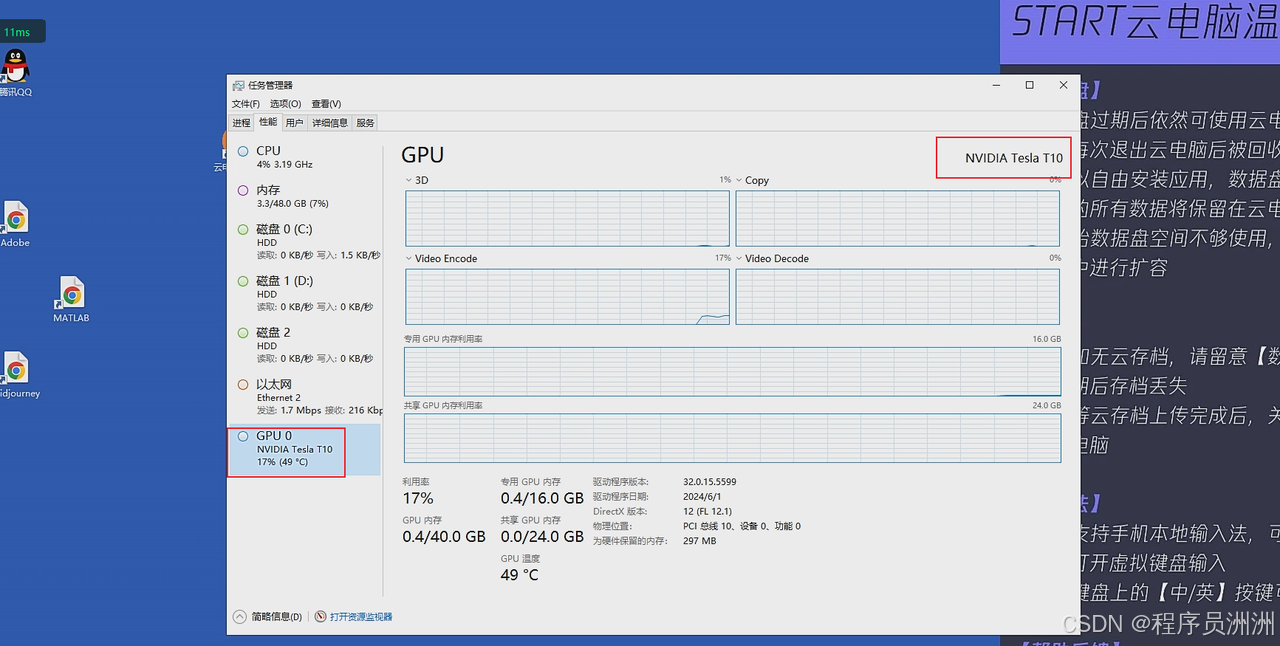Click the 简略信息 chevron-up circle icon

coord(239,617)
